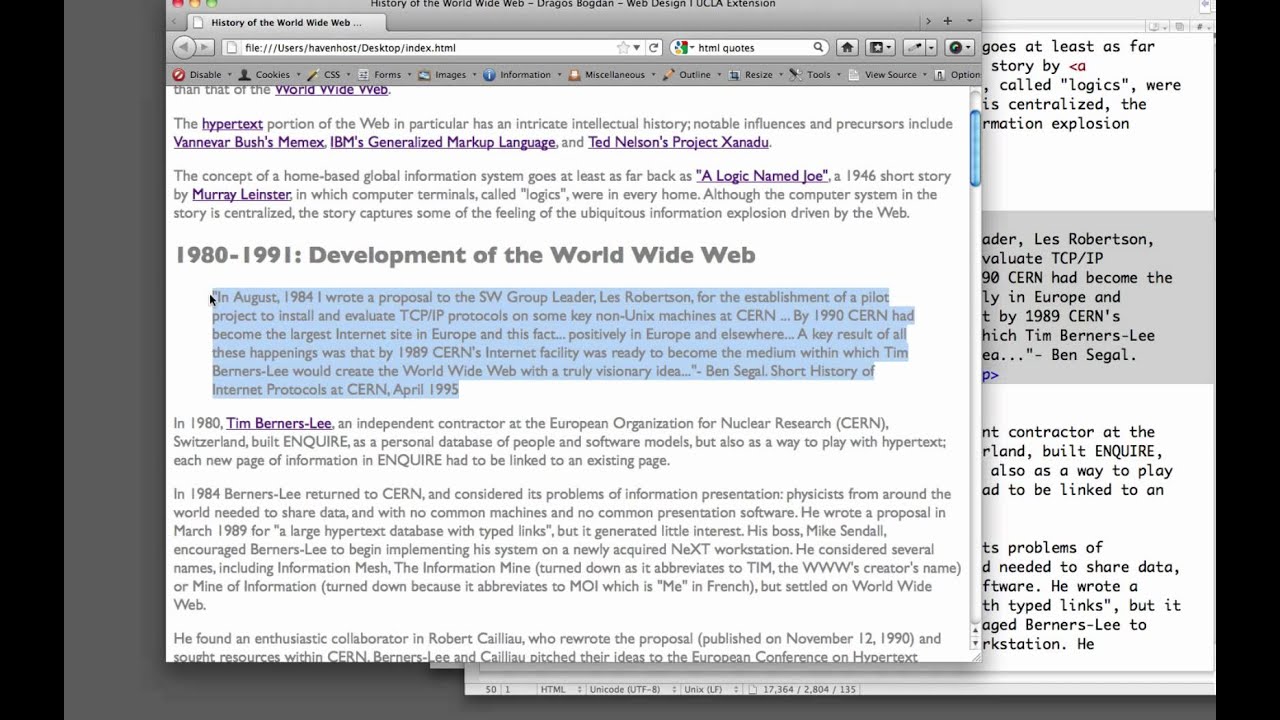Click the highlighted Ben Segal quote paragraph
This screenshot has height=720, width=1280.
point(562,343)
